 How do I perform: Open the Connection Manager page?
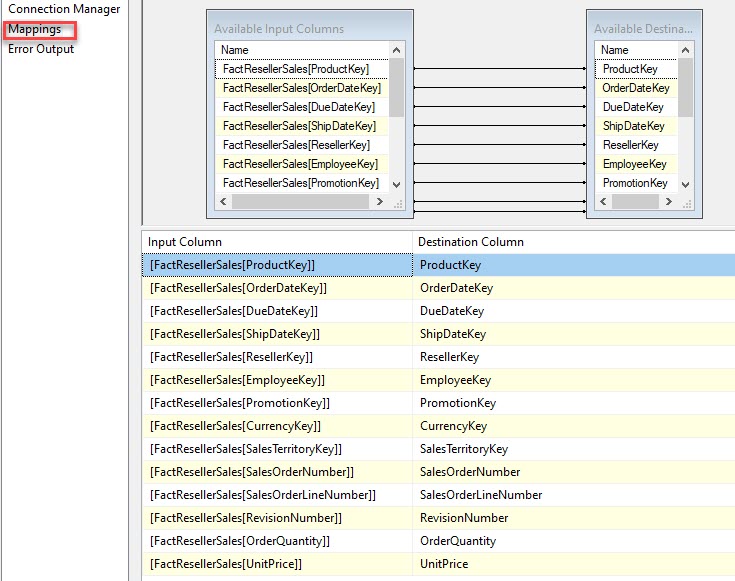point(63,9)
